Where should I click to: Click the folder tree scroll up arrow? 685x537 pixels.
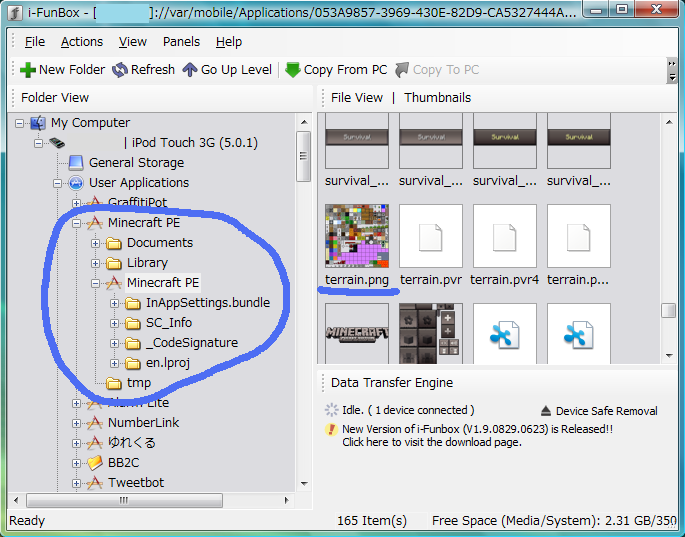[304, 122]
